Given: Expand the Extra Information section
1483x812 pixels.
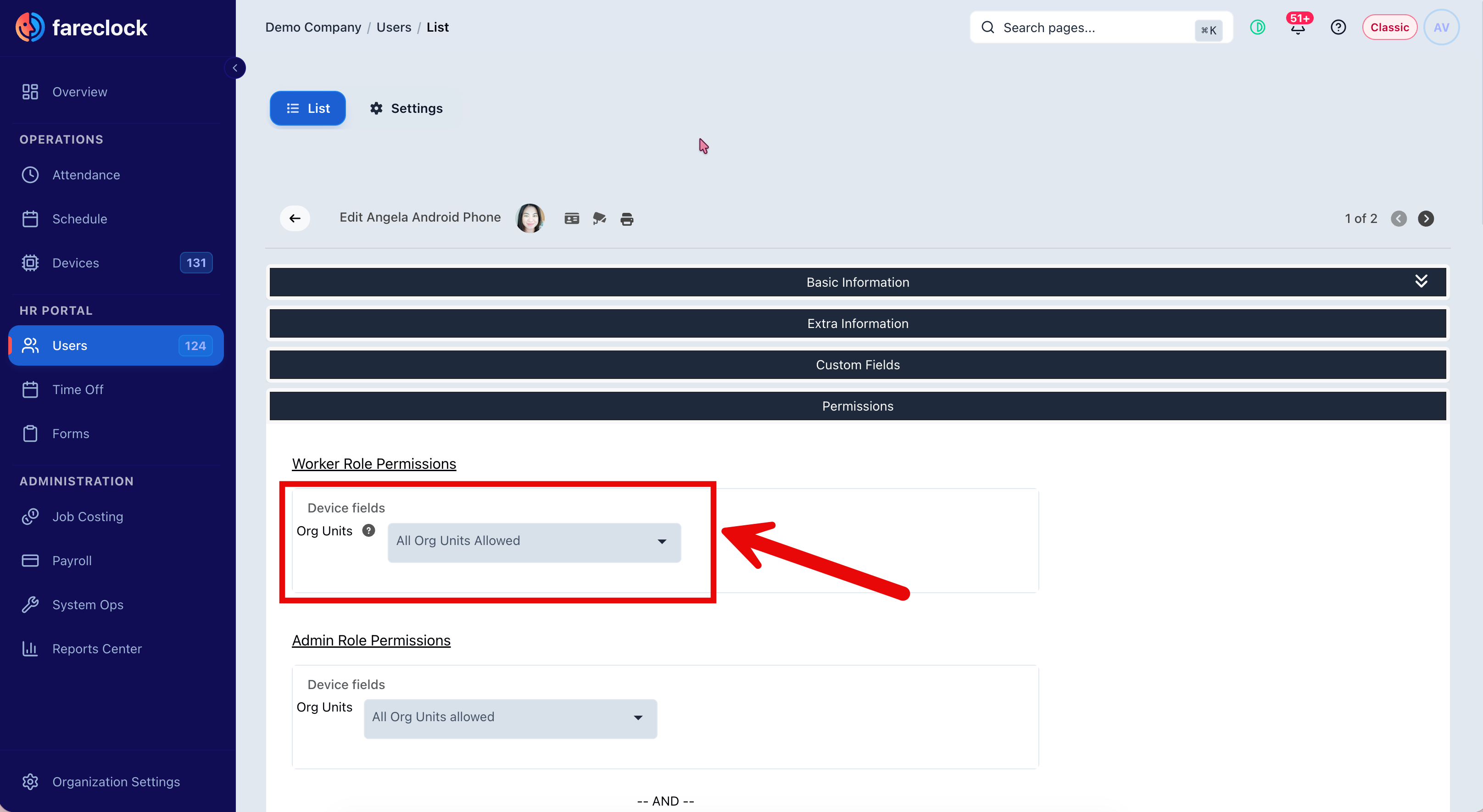Looking at the screenshot, I should (857, 323).
